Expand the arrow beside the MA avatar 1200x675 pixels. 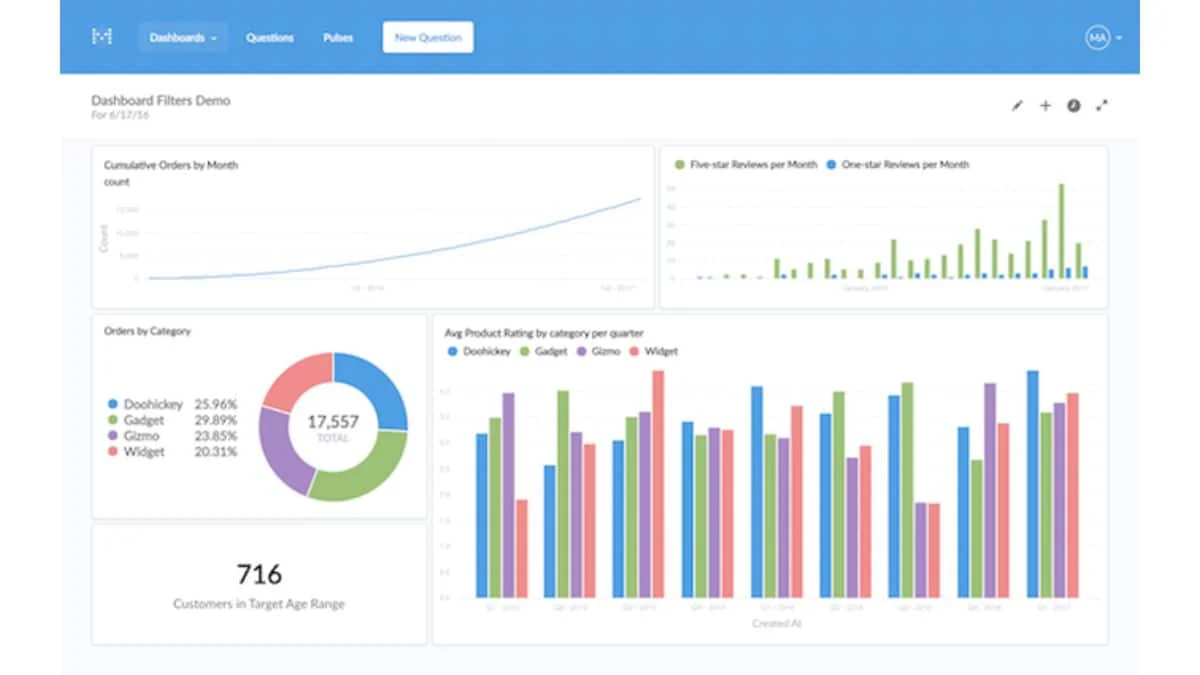[x=1118, y=39]
